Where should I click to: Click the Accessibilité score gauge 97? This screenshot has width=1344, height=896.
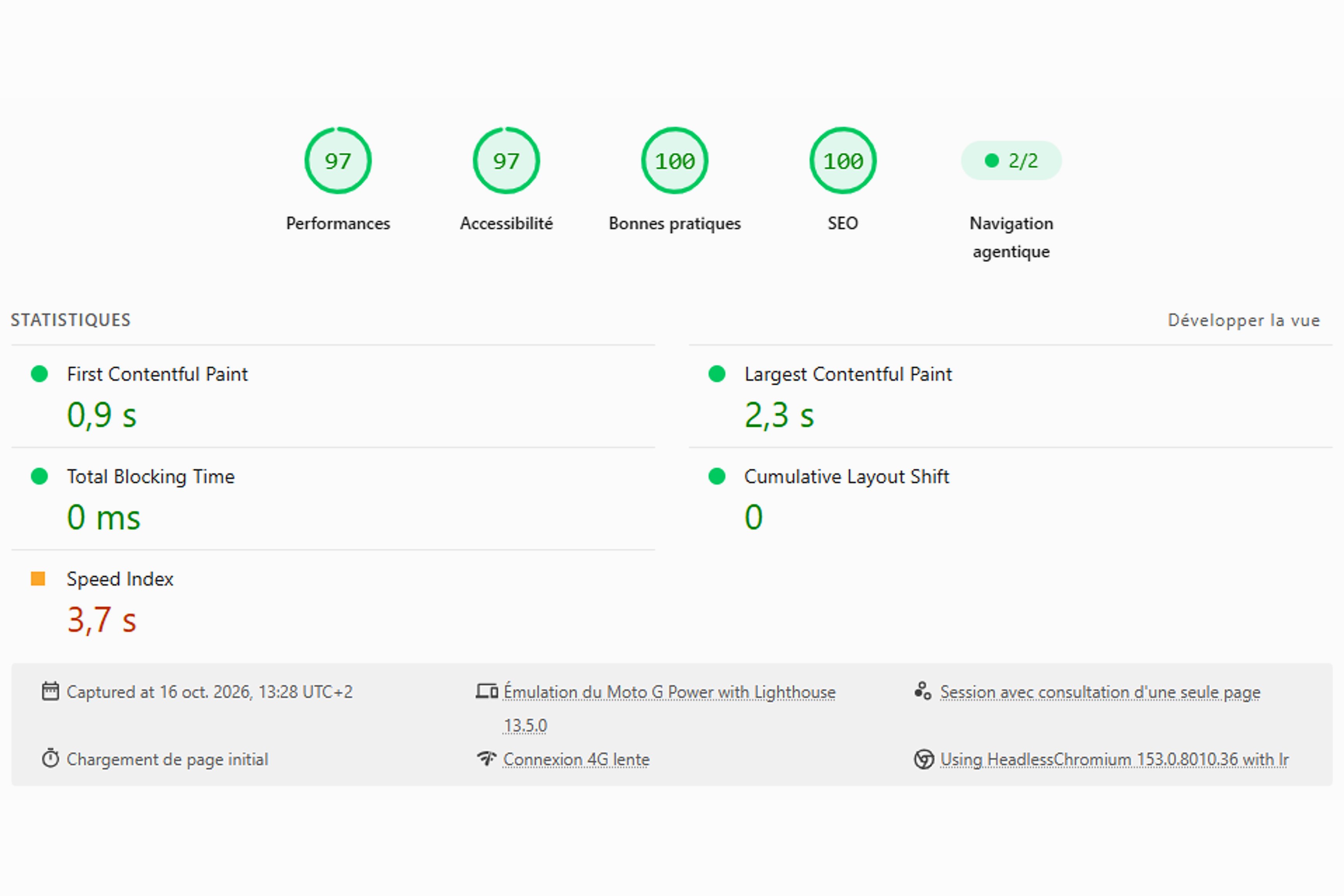[x=506, y=161]
